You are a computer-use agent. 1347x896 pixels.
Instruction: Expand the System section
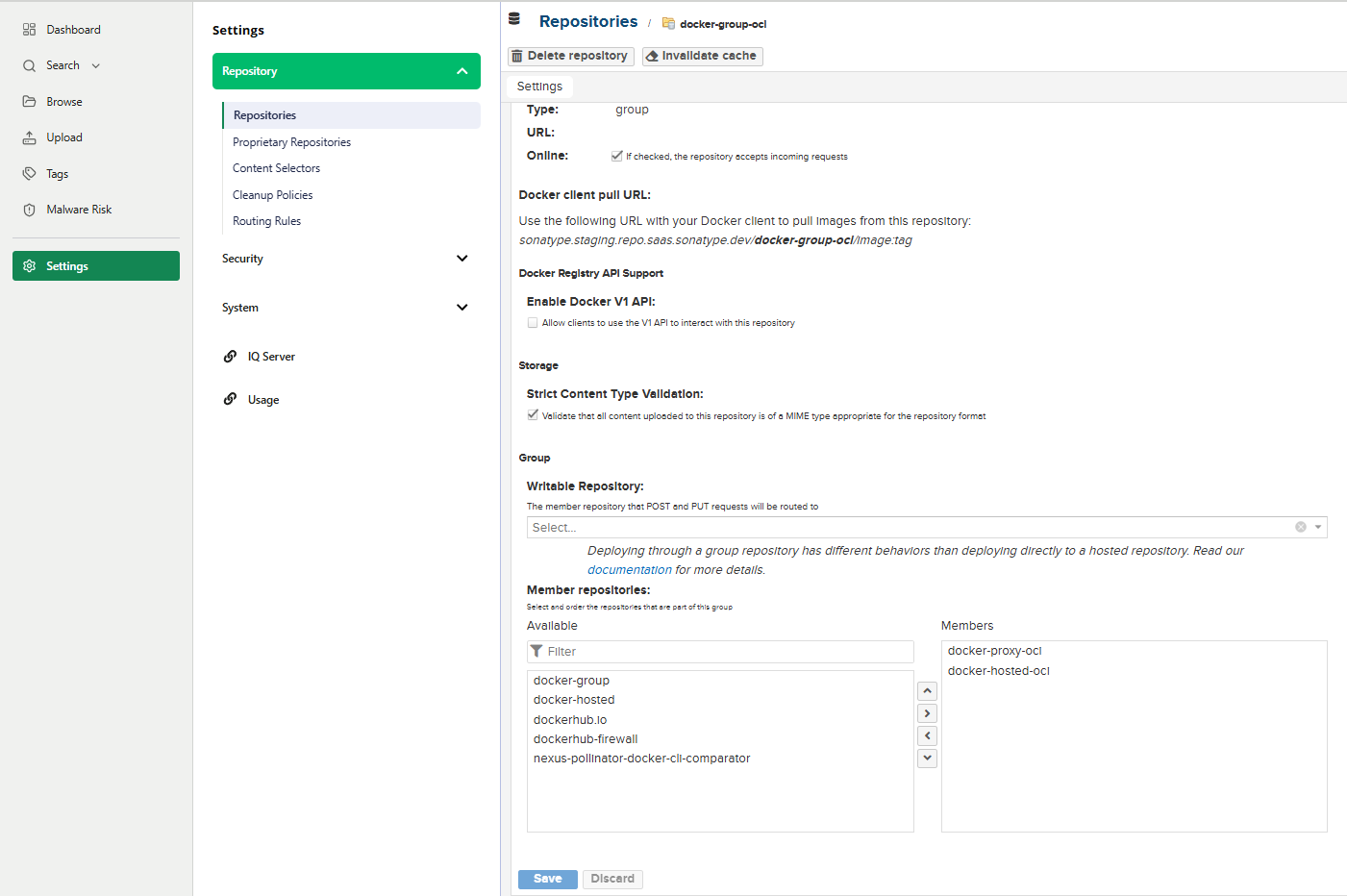pos(462,308)
